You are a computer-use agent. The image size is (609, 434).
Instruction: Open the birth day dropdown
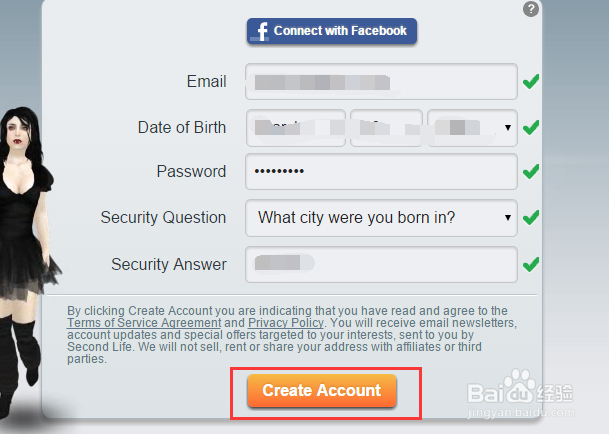[386, 128]
